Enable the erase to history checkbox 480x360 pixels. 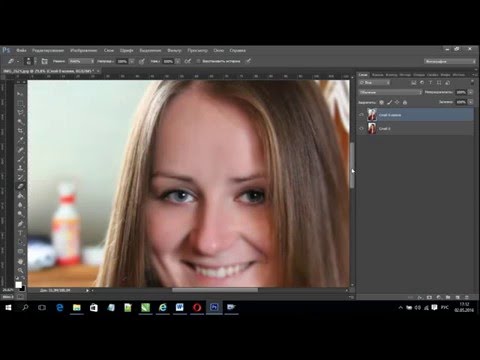tap(198, 61)
